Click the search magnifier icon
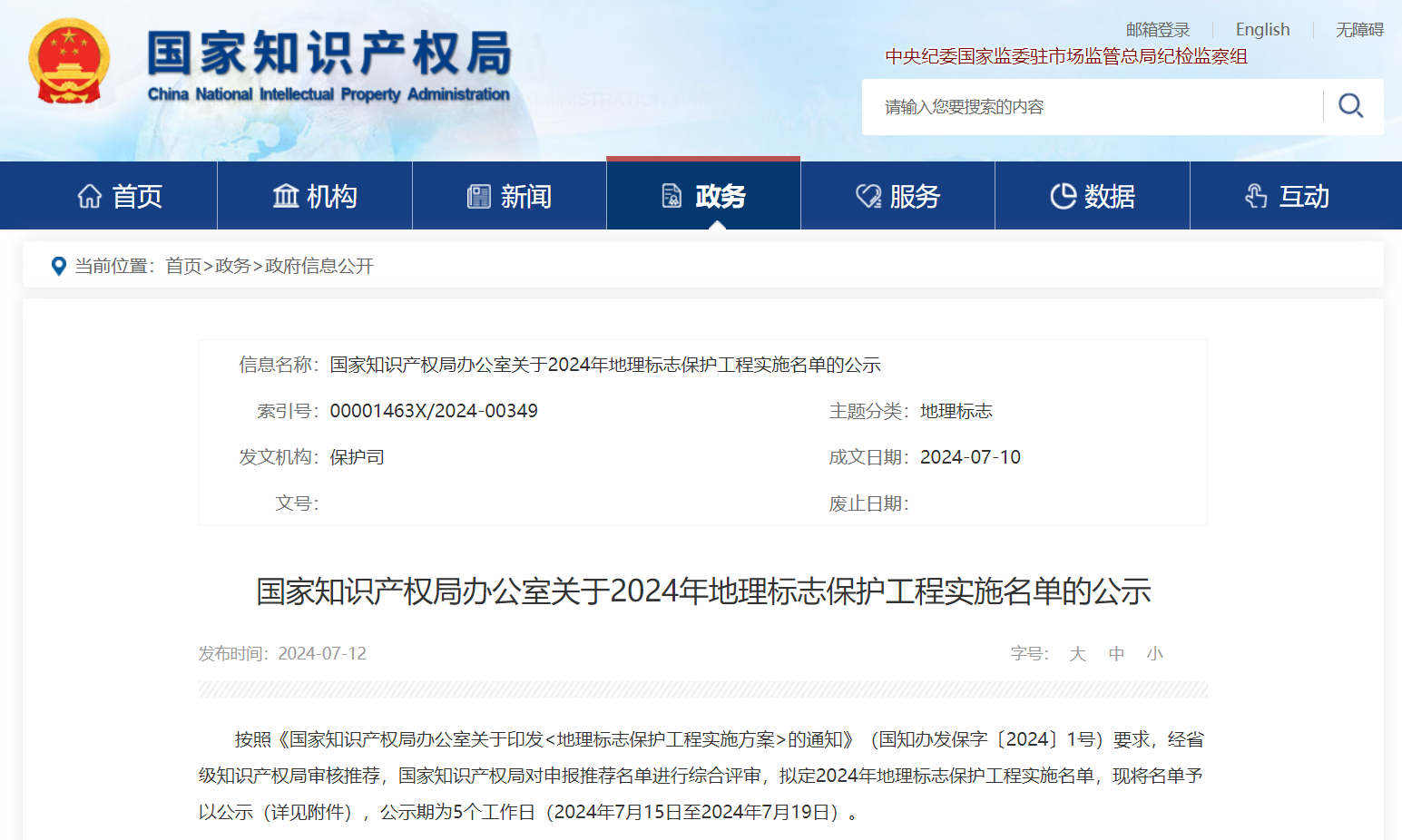The height and width of the screenshot is (840, 1402). click(x=1350, y=106)
